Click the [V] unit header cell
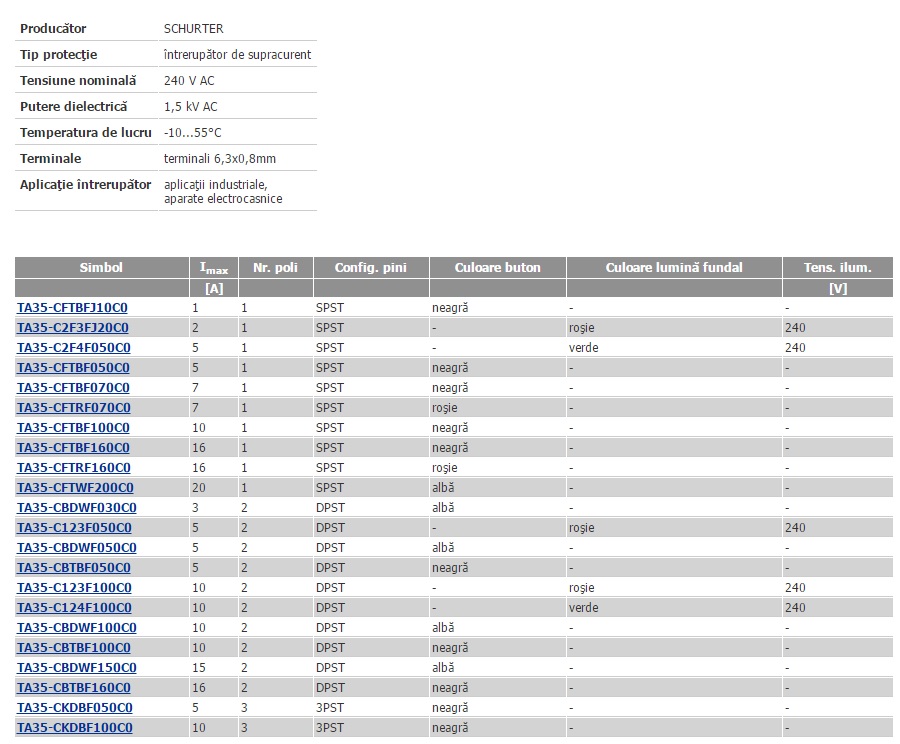The image size is (900, 744). (837, 288)
